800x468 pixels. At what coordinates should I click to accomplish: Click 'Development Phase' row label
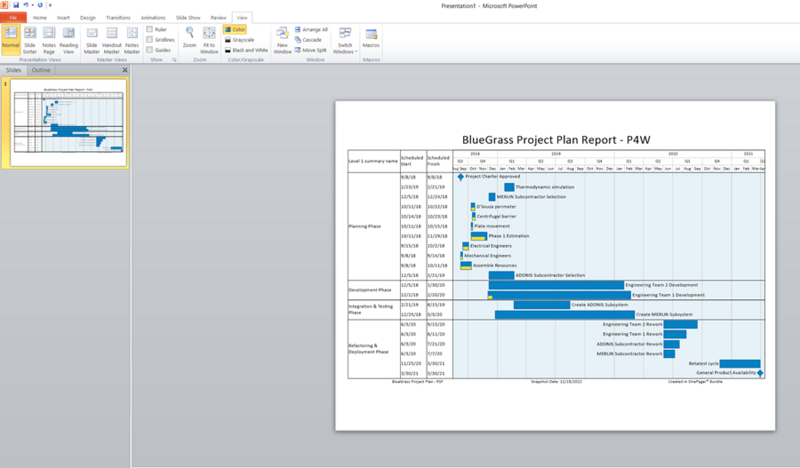tap(369, 290)
